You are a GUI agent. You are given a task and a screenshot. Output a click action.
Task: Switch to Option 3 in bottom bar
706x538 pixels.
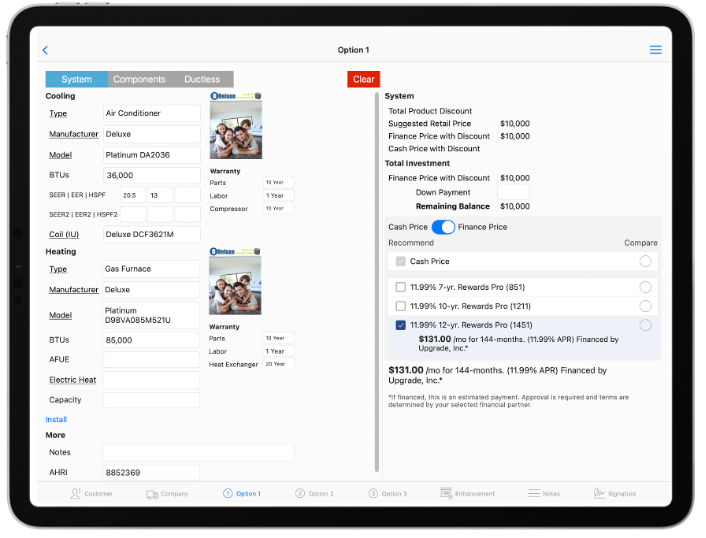tap(387, 493)
